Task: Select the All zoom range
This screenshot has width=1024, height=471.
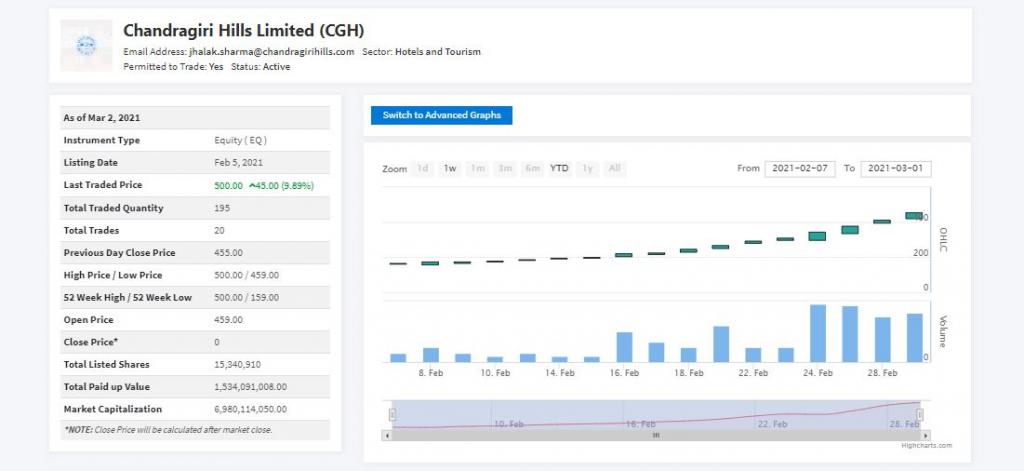Action: pos(615,169)
